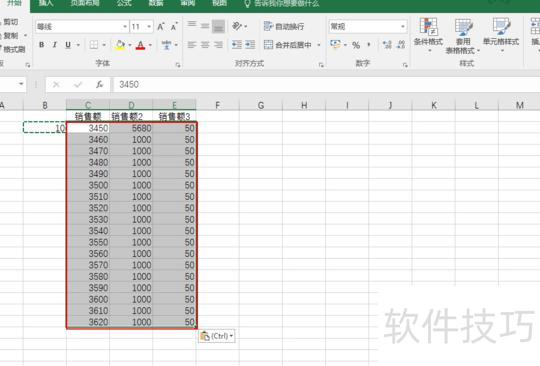540x366 pixels.
Task: Apply the red font color
Action: click(141, 45)
